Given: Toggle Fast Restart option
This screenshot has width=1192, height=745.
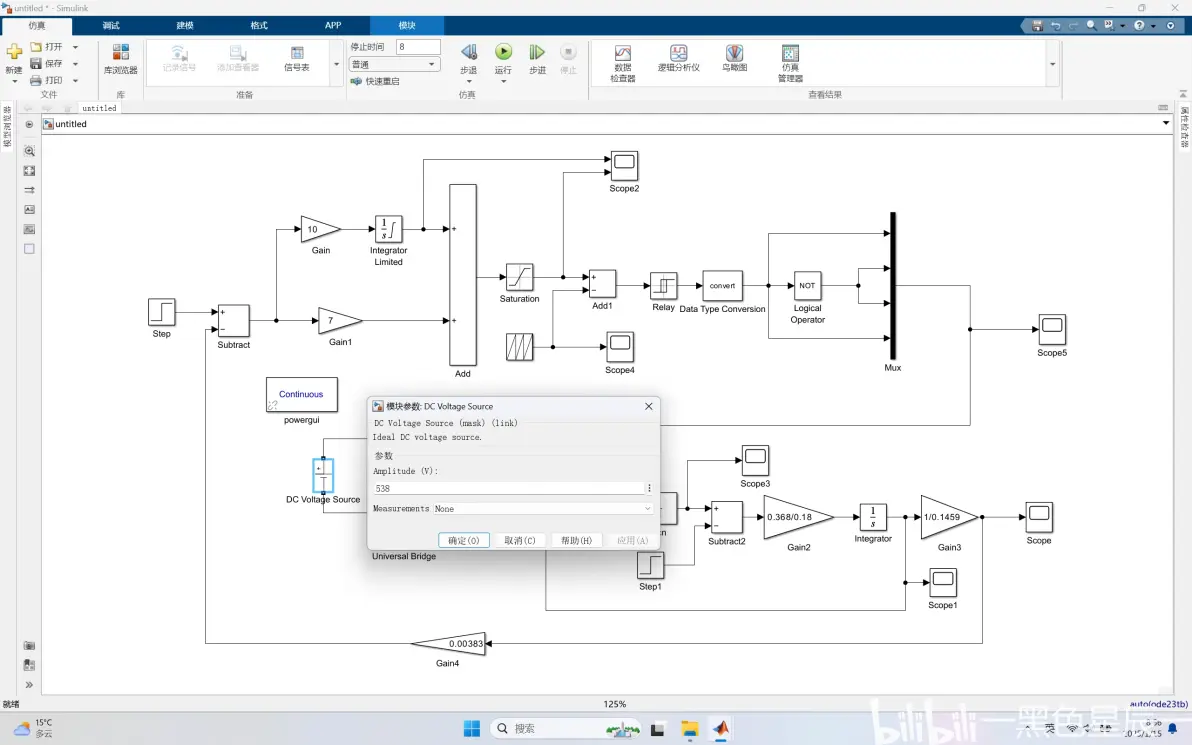Looking at the screenshot, I should click(376, 81).
